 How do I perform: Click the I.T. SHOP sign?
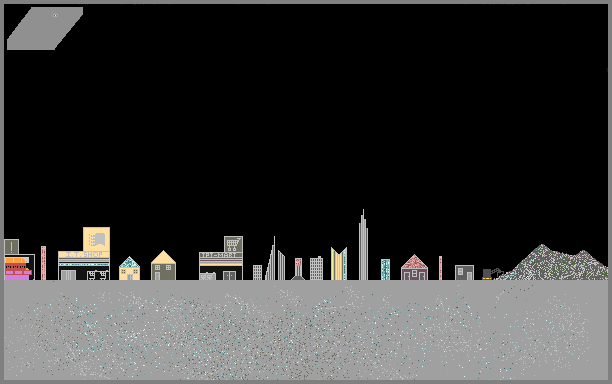84,254
